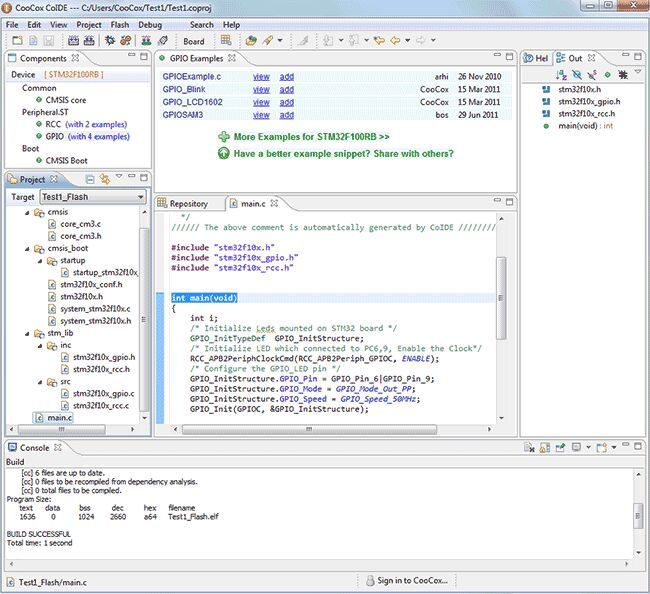Screen dimensions: 650x594
Task: Click the green plus icon beside More Examples
Action: pyautogui.click(x=223, y=136)
